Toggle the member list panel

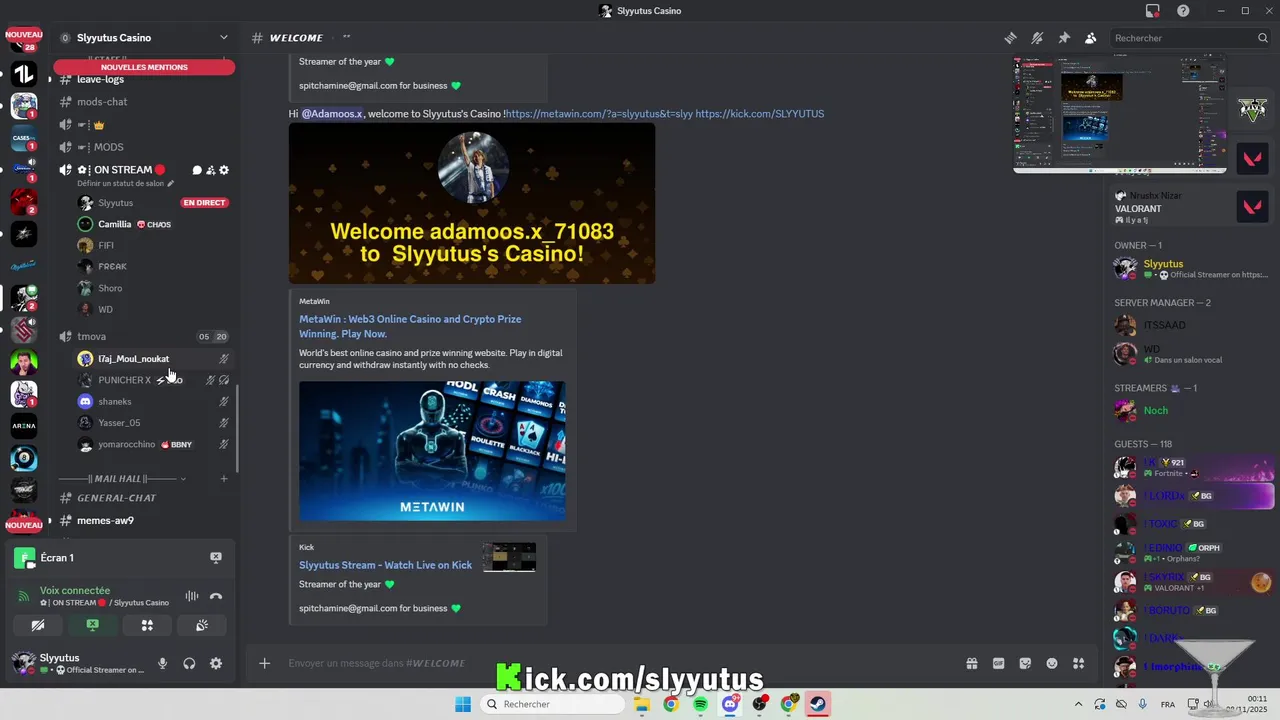click(1091, 38)
